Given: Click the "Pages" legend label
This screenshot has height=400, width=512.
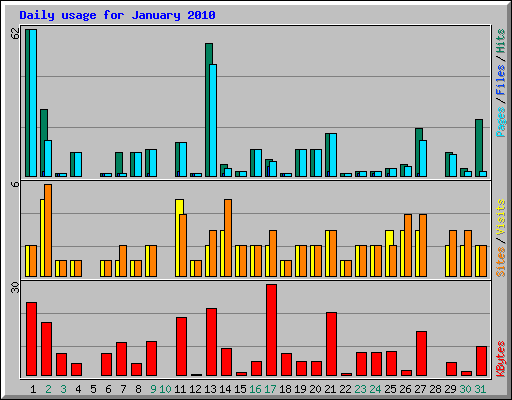Looking at the screenshot, I should pyautogui.click(x=500, y=122).
